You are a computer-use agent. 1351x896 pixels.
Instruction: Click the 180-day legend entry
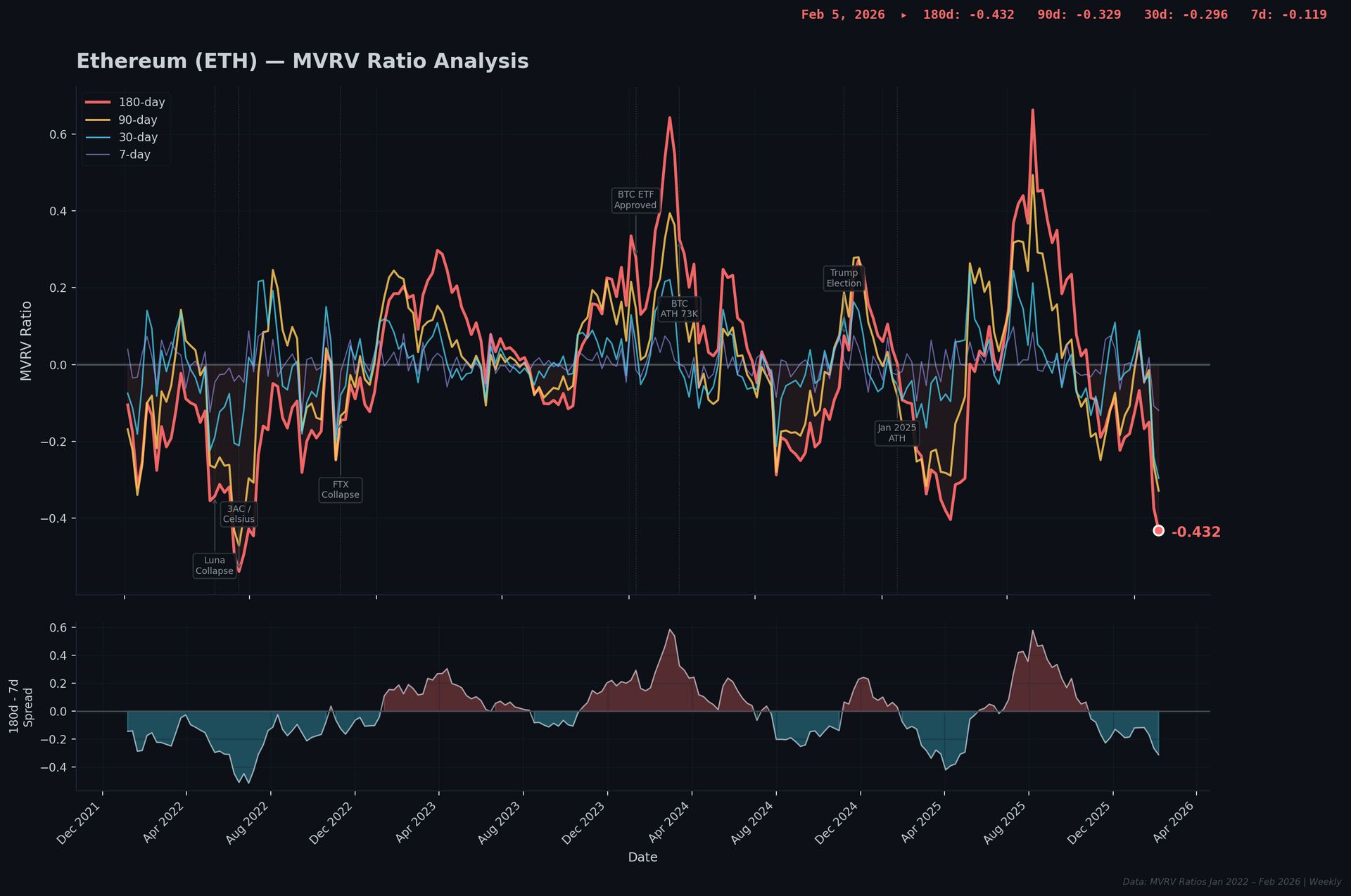click(141, 103)
